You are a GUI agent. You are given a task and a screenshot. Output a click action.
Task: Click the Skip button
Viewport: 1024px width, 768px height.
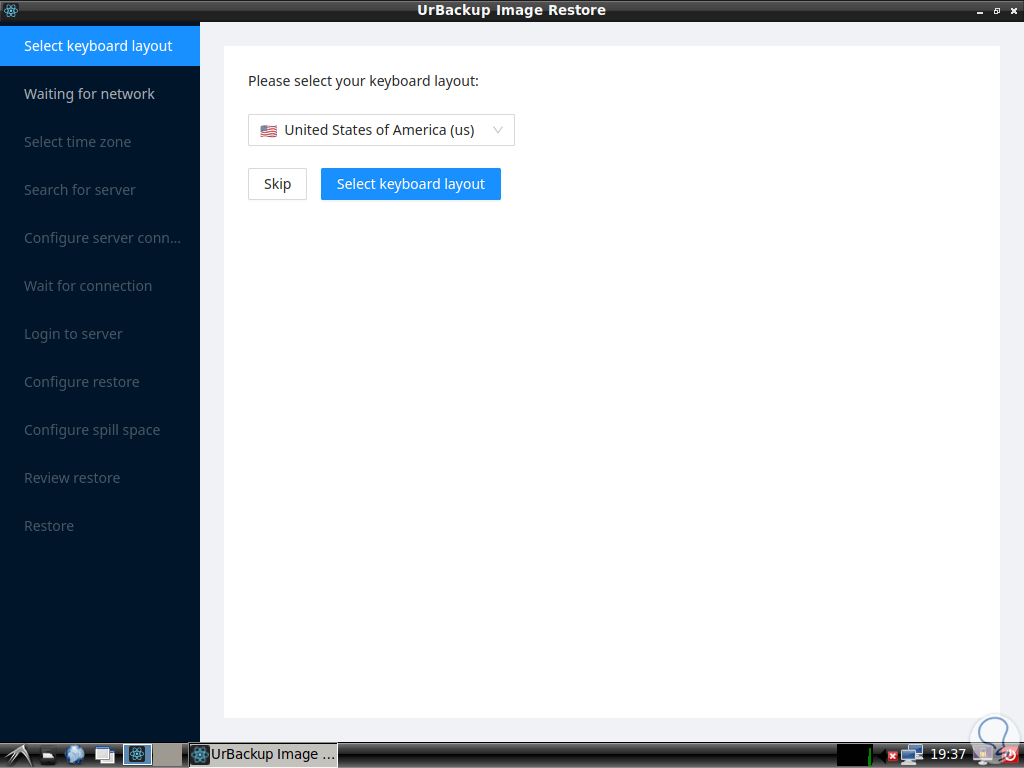277,184
